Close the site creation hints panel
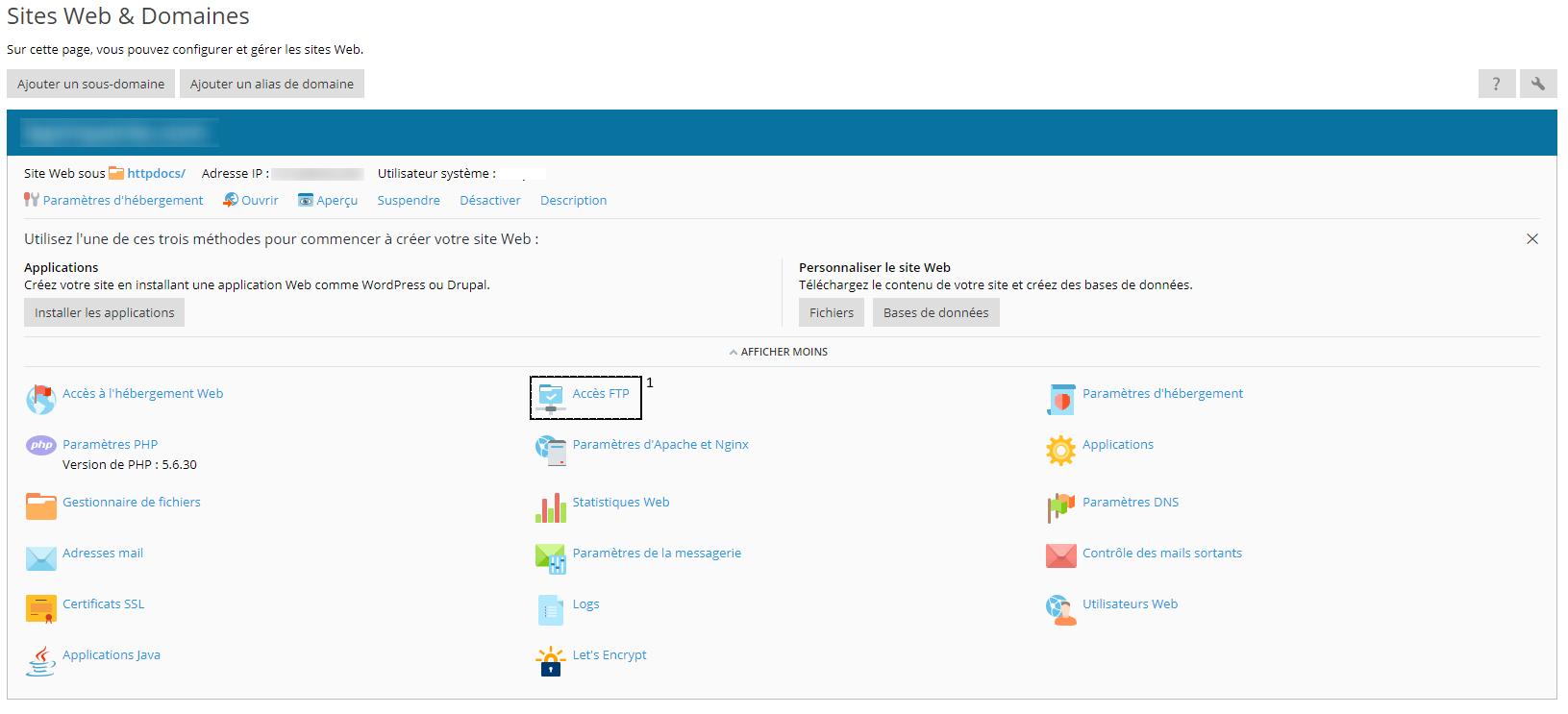The width and height of the screenshot is (1568, 714). (1532, 238)
